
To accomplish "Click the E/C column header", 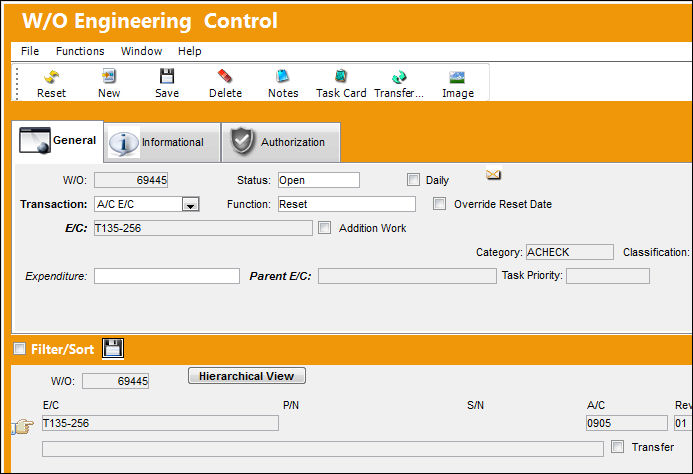I will [x=51, y=405].
